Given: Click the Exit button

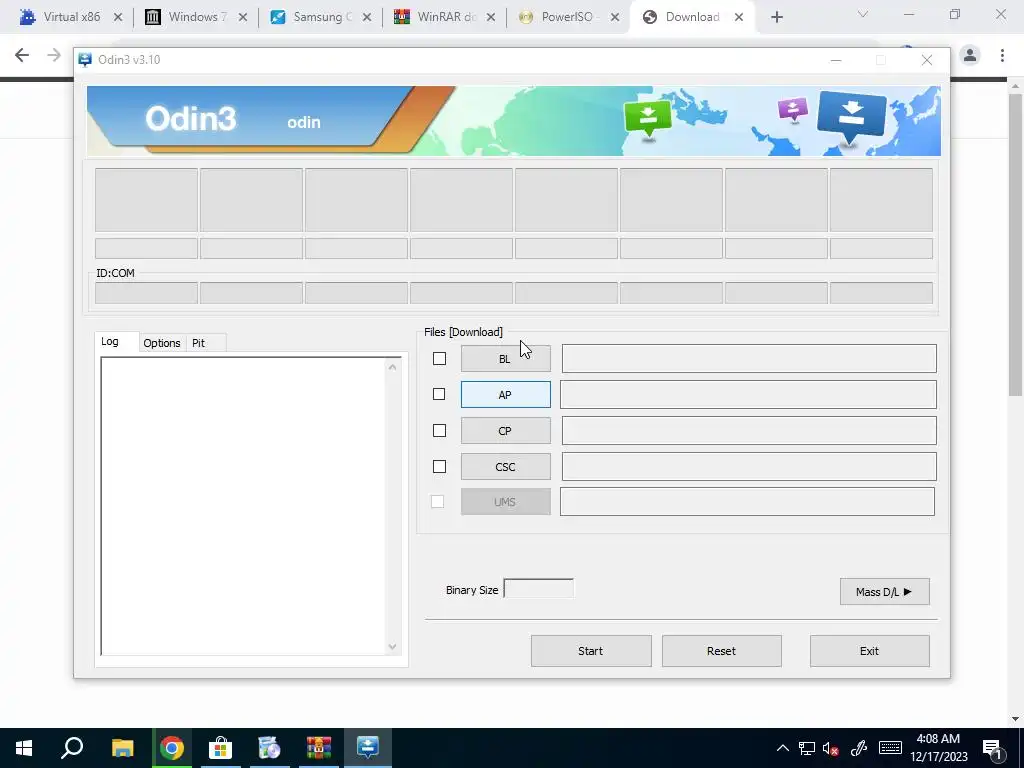Looking at the screenshot, I should click(x=870, y=651).
